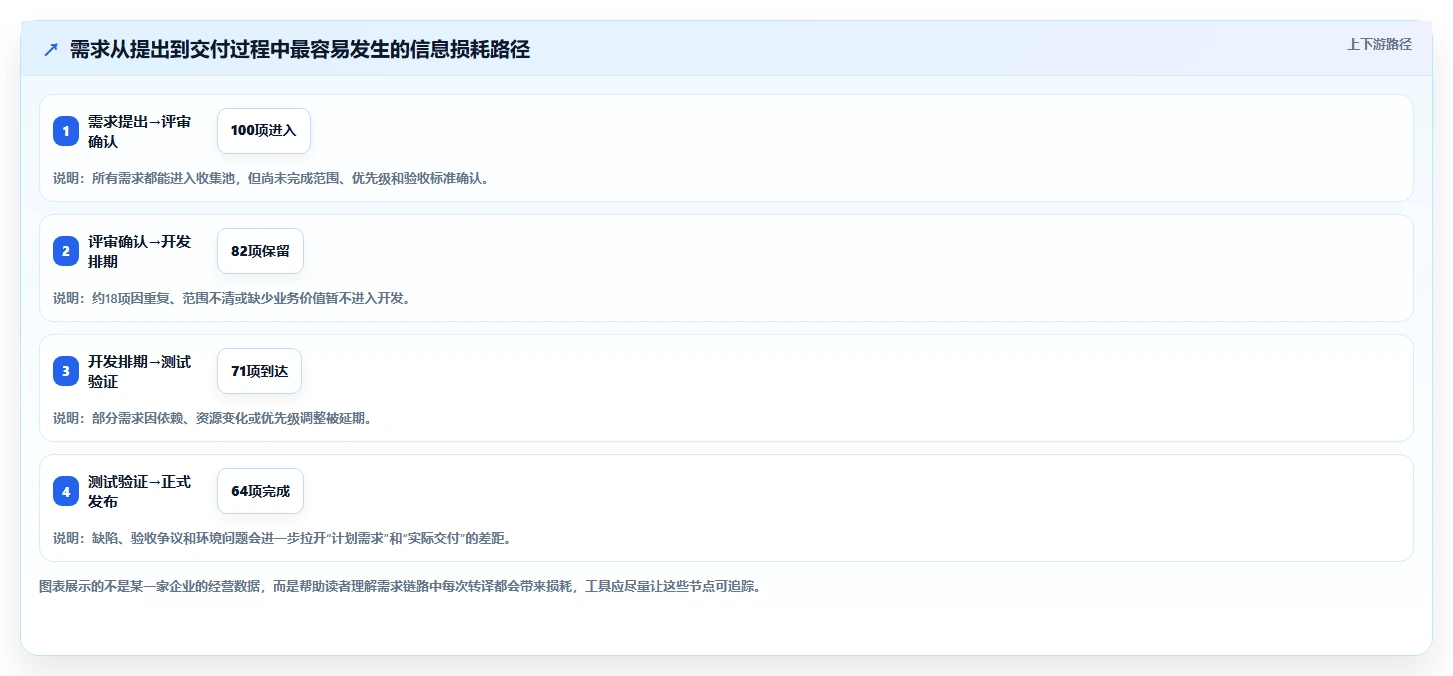Click the 上下游路径 label in the header
The width and height of the screenshot is (1453, 676).
1379,44
